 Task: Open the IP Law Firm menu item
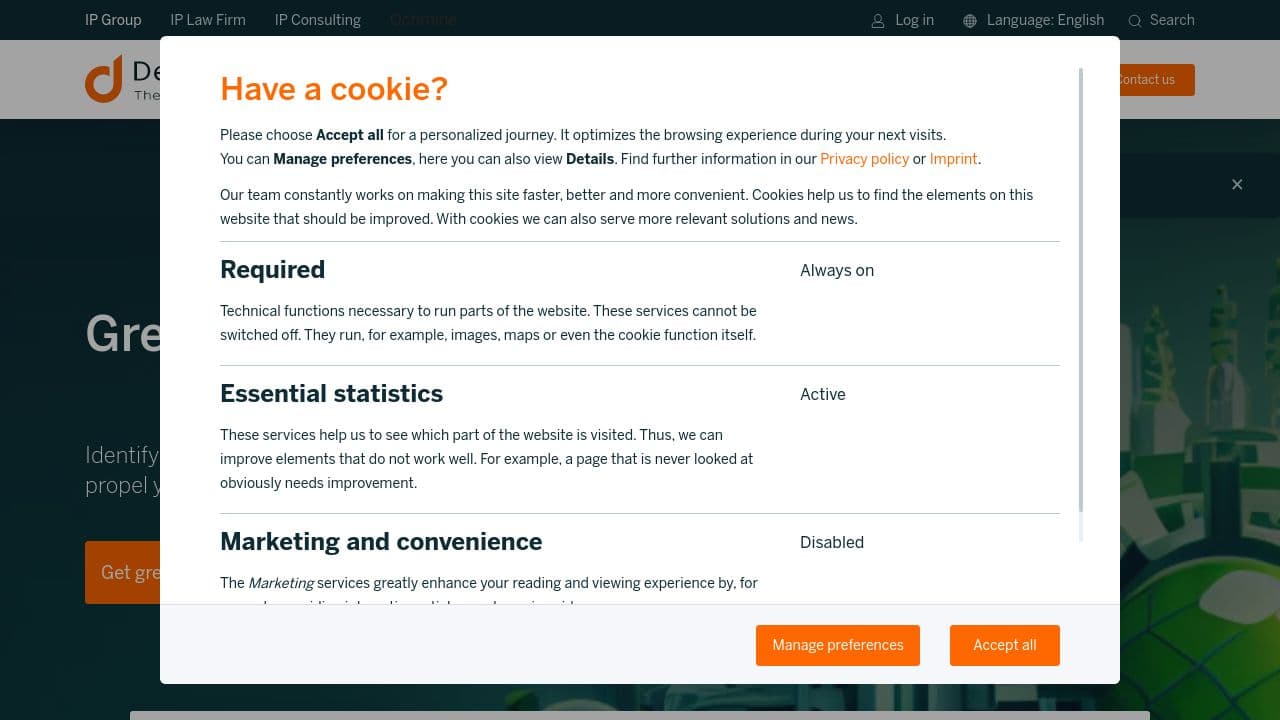pyautogui.click(x=208, y=20)
